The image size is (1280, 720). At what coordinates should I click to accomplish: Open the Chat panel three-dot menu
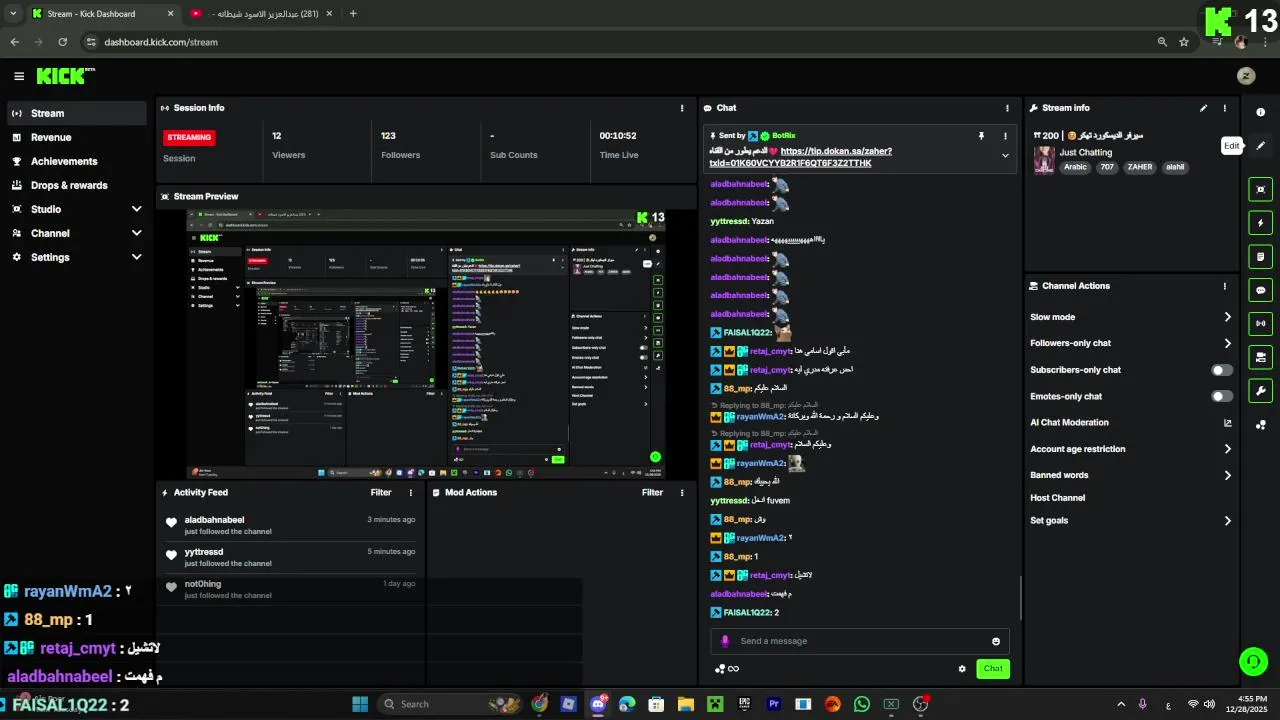pos(1007,108)
